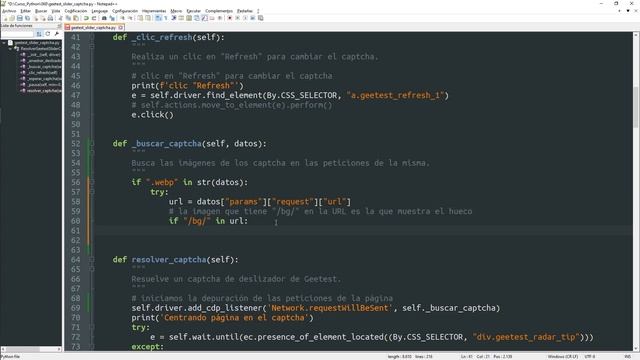Collapse the ResolverGeetestSlider class node
The height and width of the screenshot is (360, 640).
[x=10, y=49]
